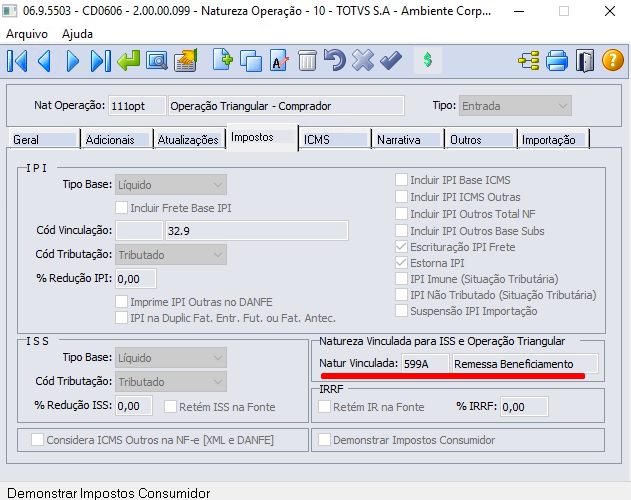Switch to the Narrativa tab
Screen dimensions: 631x500
pyautogui.click(x=408, y=140)
